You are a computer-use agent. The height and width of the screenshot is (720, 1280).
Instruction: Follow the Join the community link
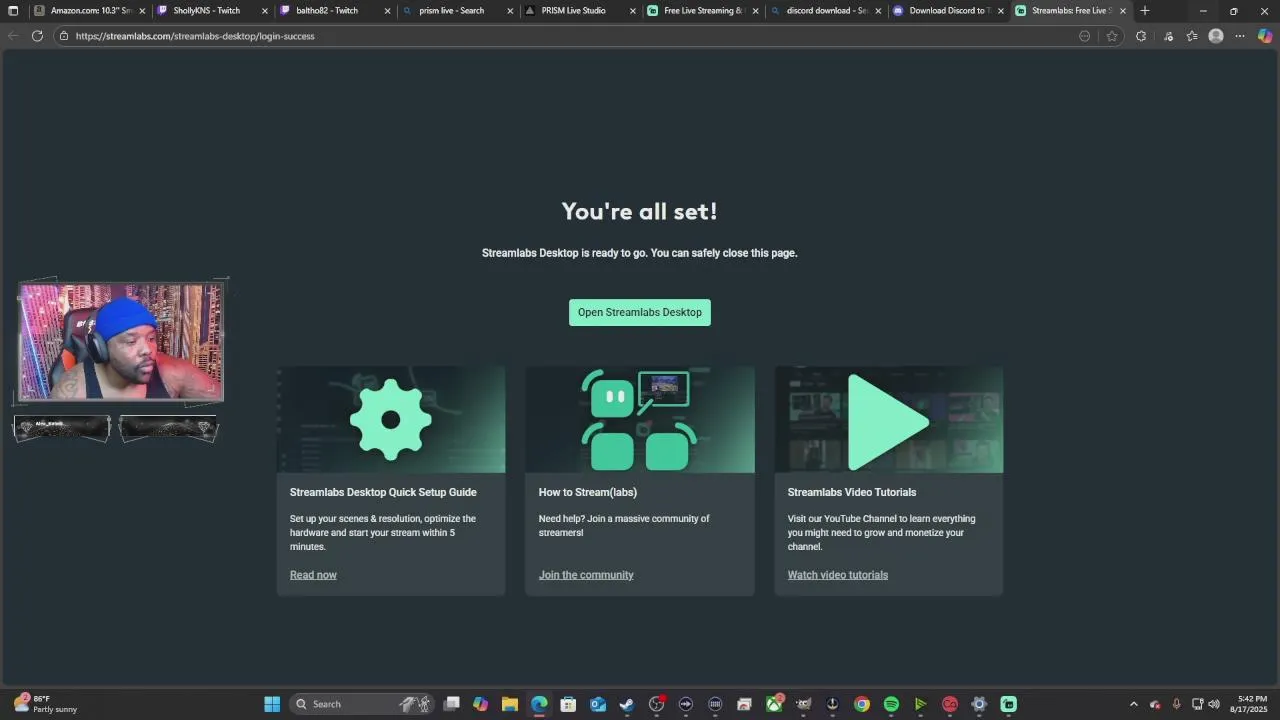tap(586, 575)
